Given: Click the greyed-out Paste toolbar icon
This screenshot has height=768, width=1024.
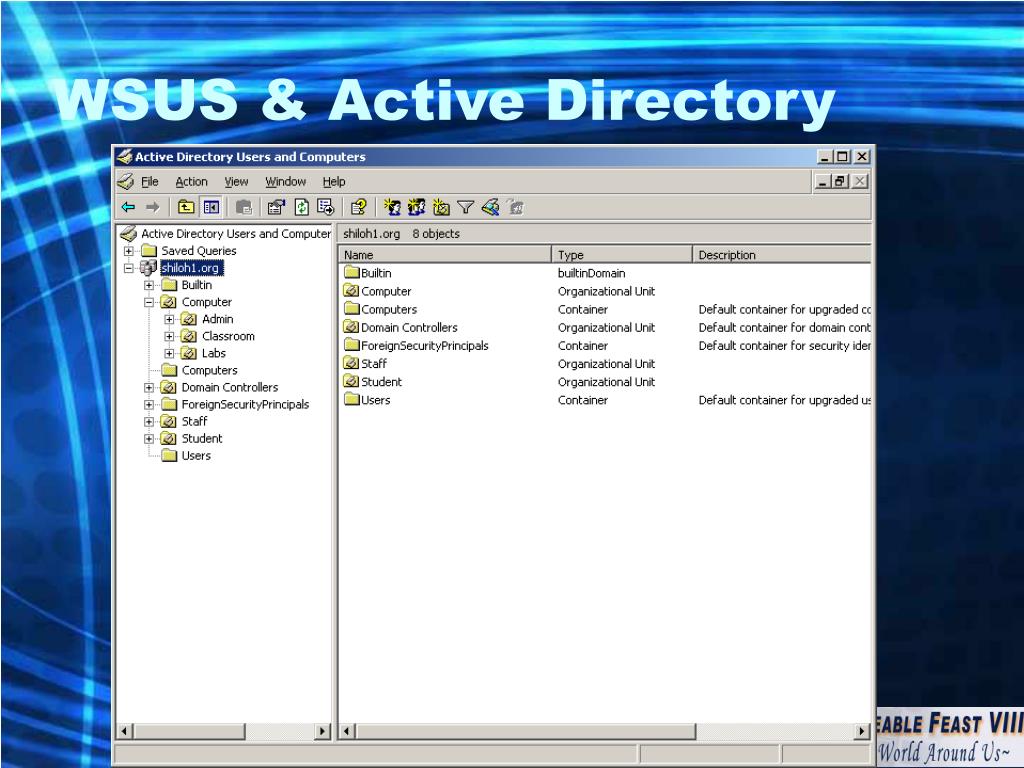Looking at the screenshot, I should (x=244, y=208).
